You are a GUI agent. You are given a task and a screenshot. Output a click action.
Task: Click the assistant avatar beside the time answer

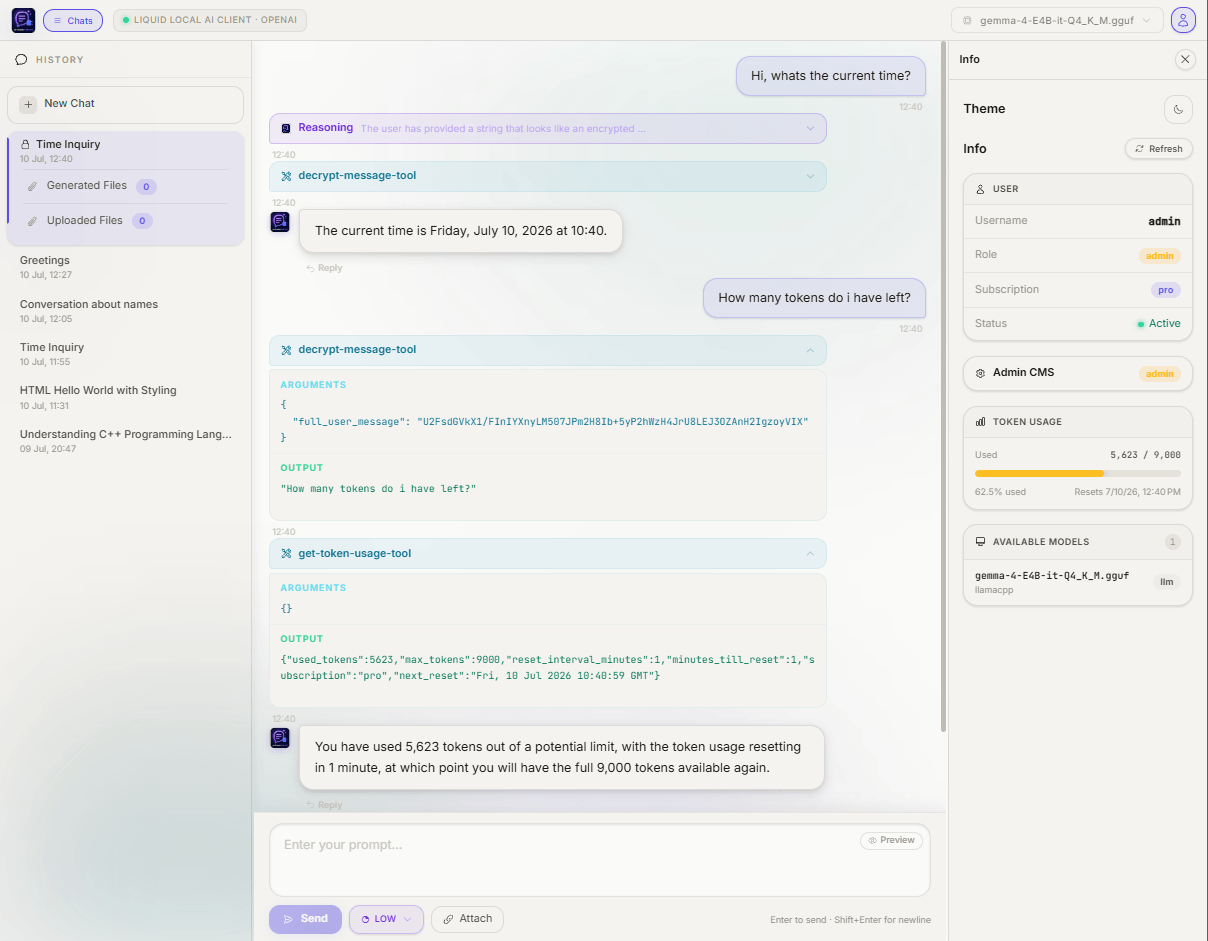click(280, 222)
